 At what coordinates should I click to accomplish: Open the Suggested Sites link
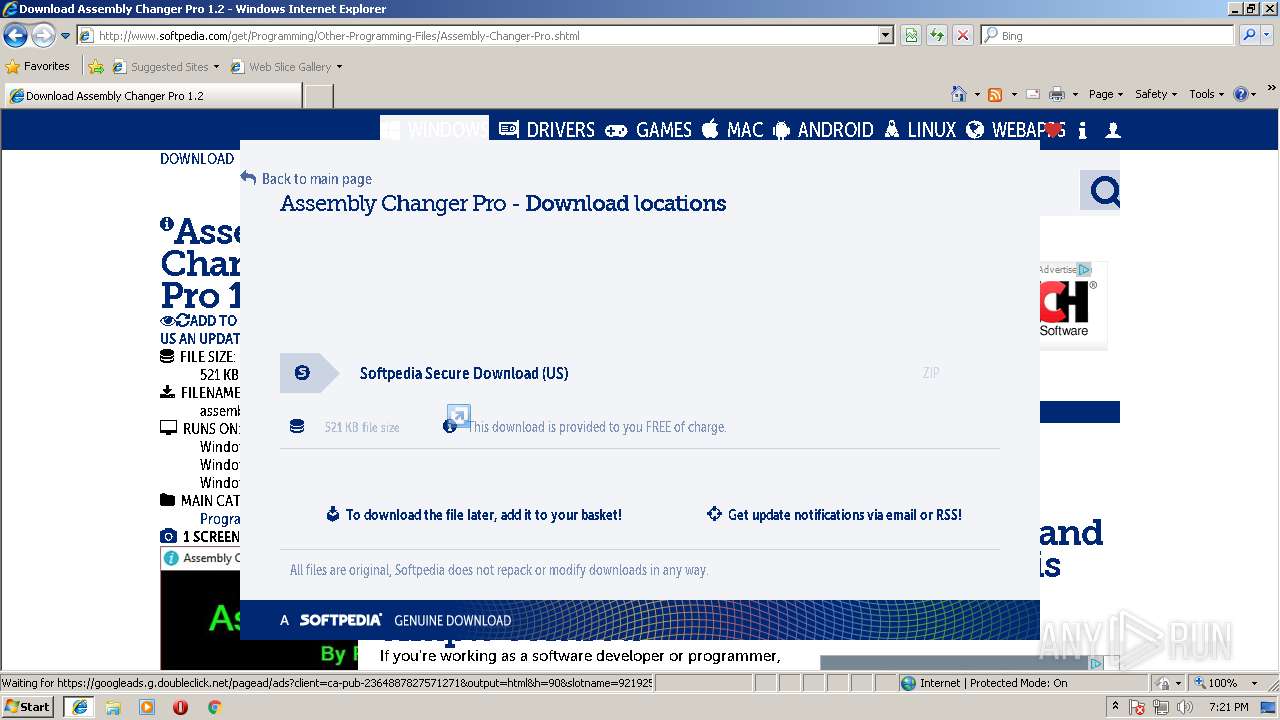165,67
